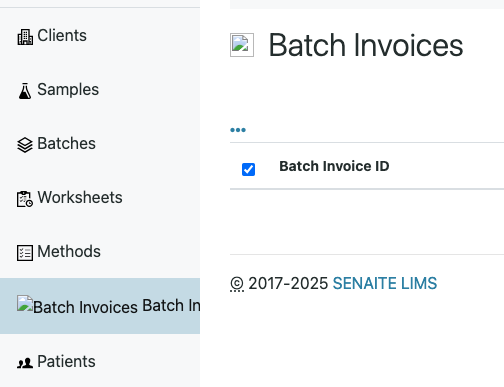Viewport: 504px width, 387px height.
Task: Sort by Batch Invoice ID column header
Action: 334,166
